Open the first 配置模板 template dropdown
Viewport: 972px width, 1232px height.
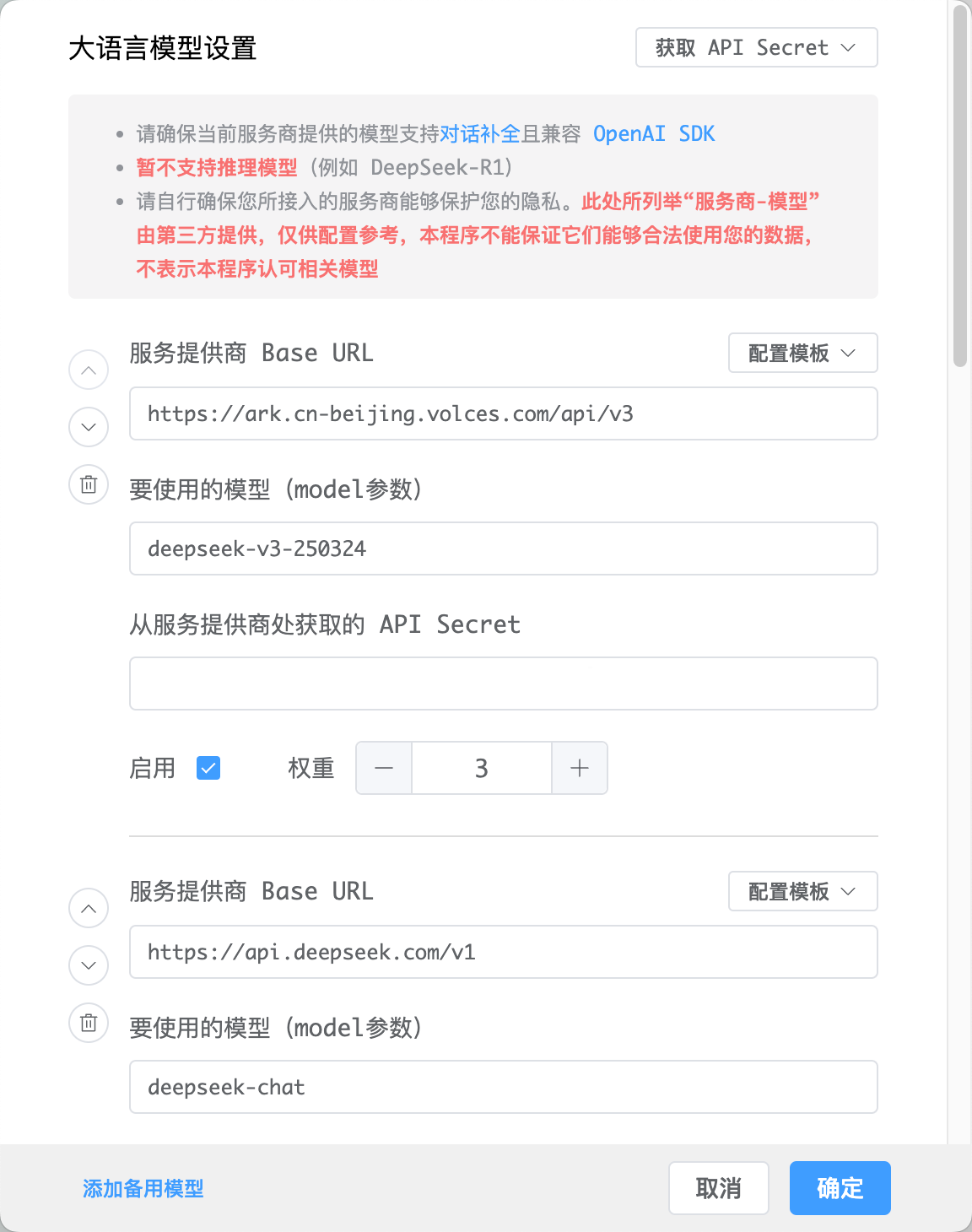[802, 353]
